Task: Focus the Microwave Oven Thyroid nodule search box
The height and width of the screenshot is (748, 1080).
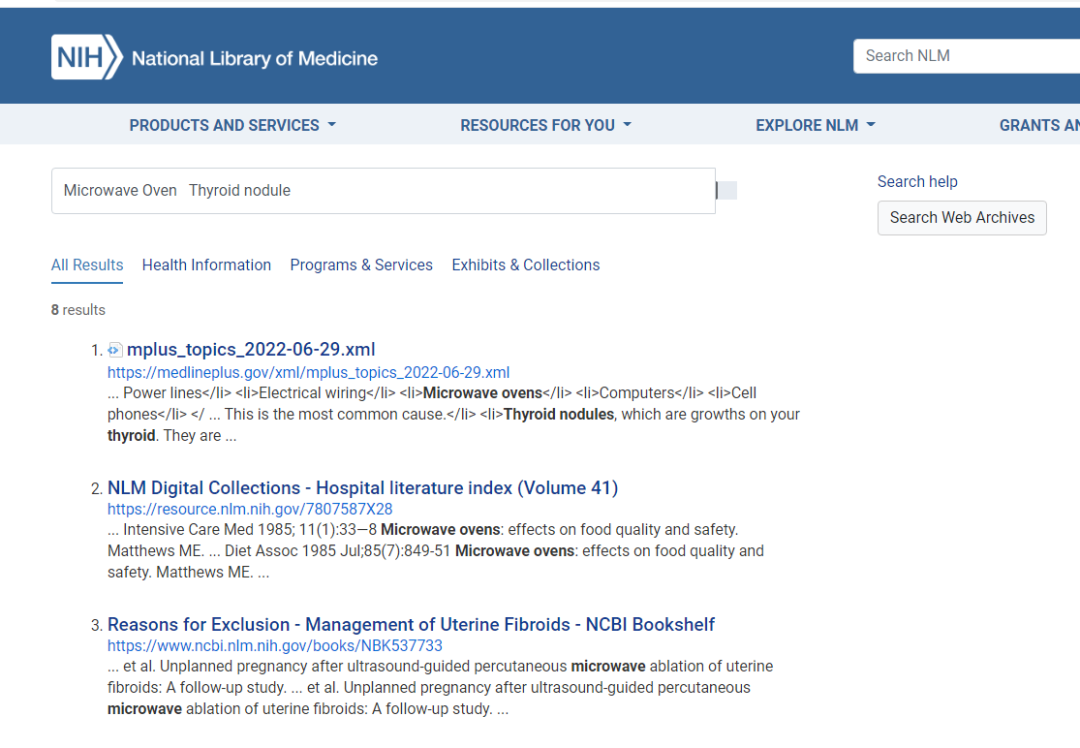Action: pyautogui.click(x=383, y=191)
